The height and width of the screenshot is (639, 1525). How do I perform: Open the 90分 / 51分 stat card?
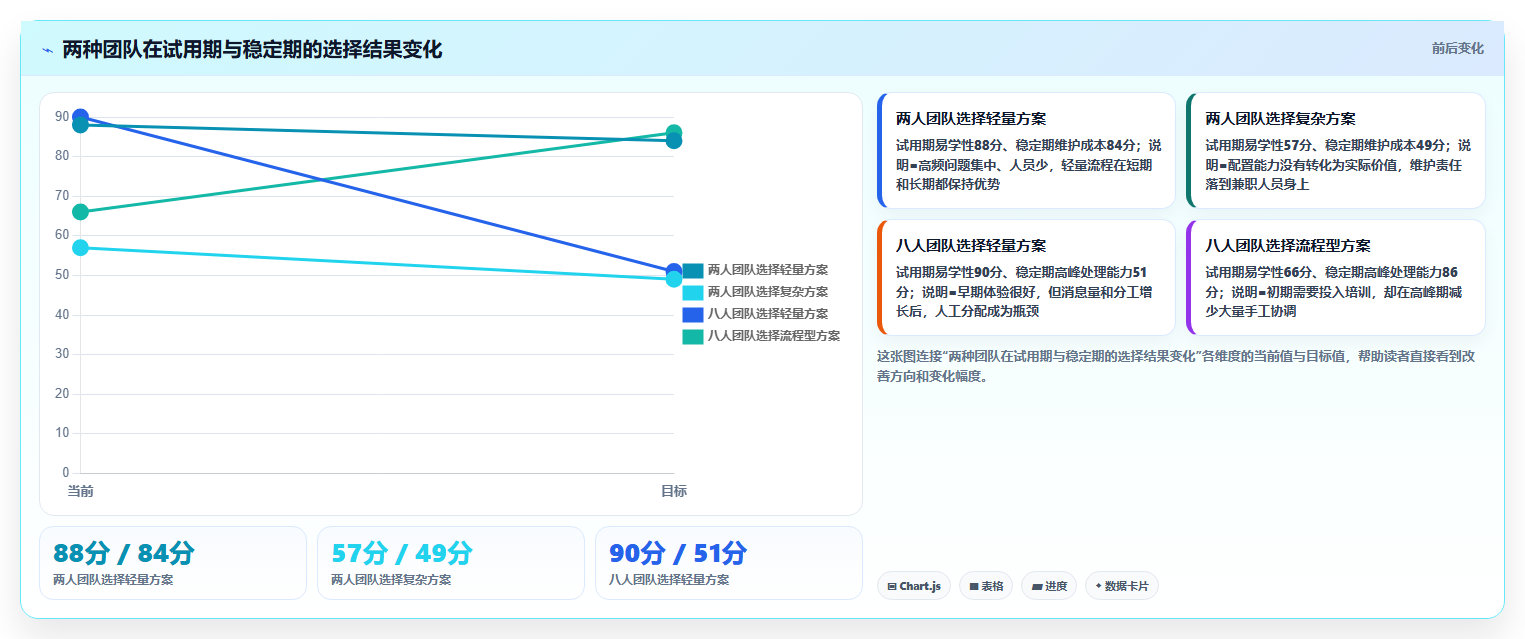pyautogui.click(x=729, y=563)
